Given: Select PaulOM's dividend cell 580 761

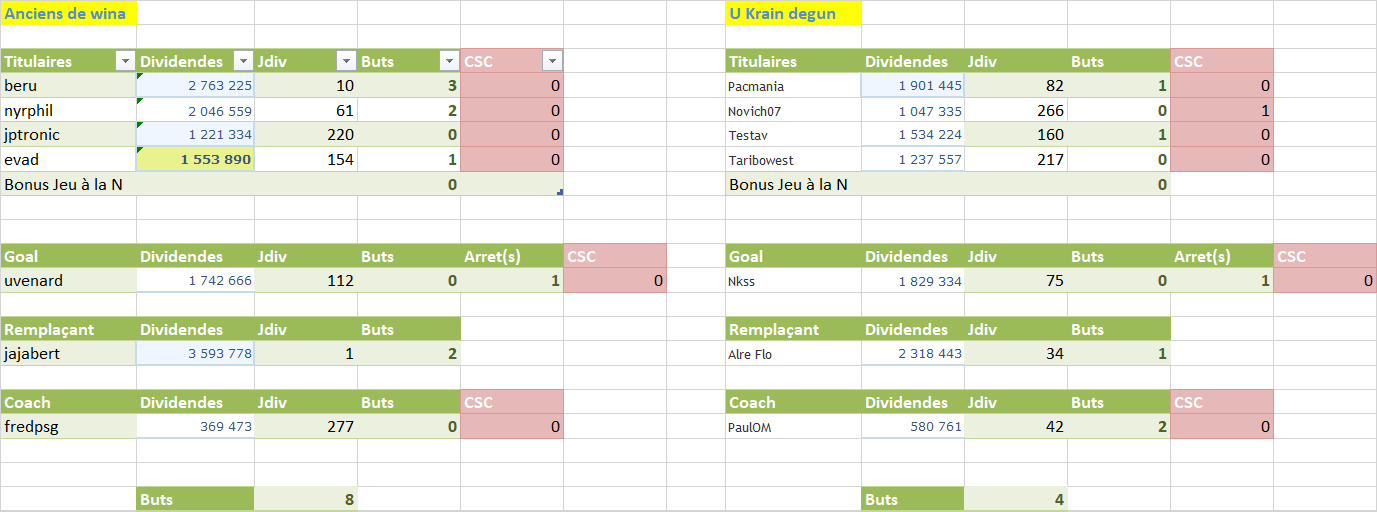Looking at the screenshot, I should 913,427.
